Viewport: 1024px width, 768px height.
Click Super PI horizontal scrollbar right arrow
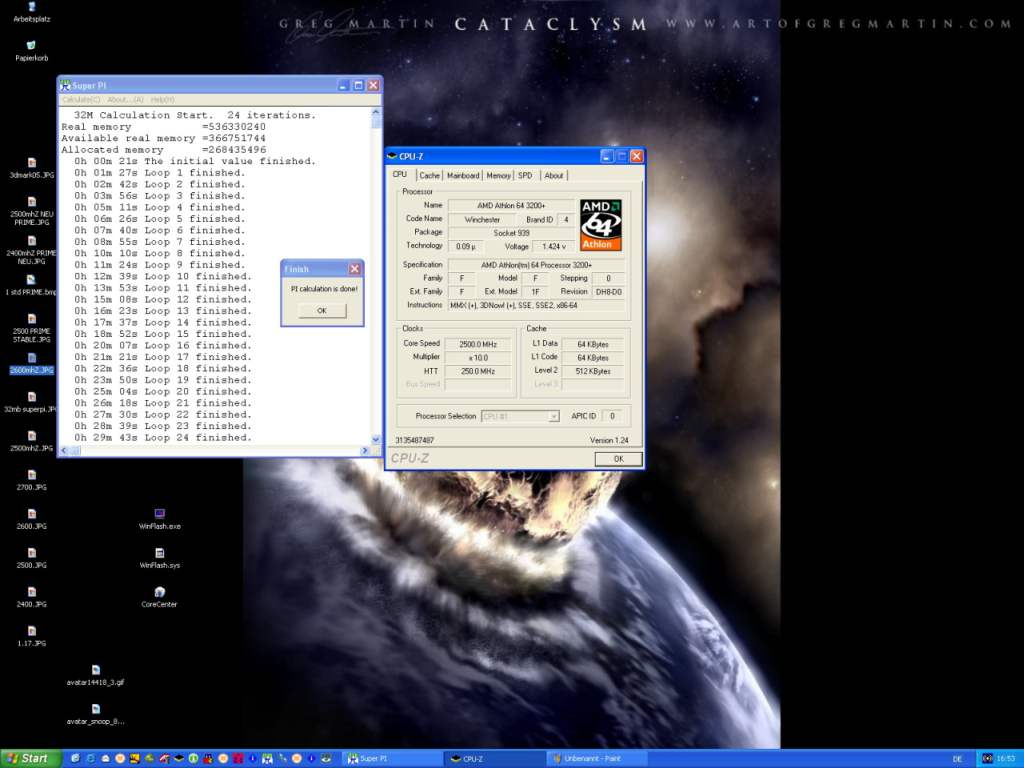(x=365, y=451)
